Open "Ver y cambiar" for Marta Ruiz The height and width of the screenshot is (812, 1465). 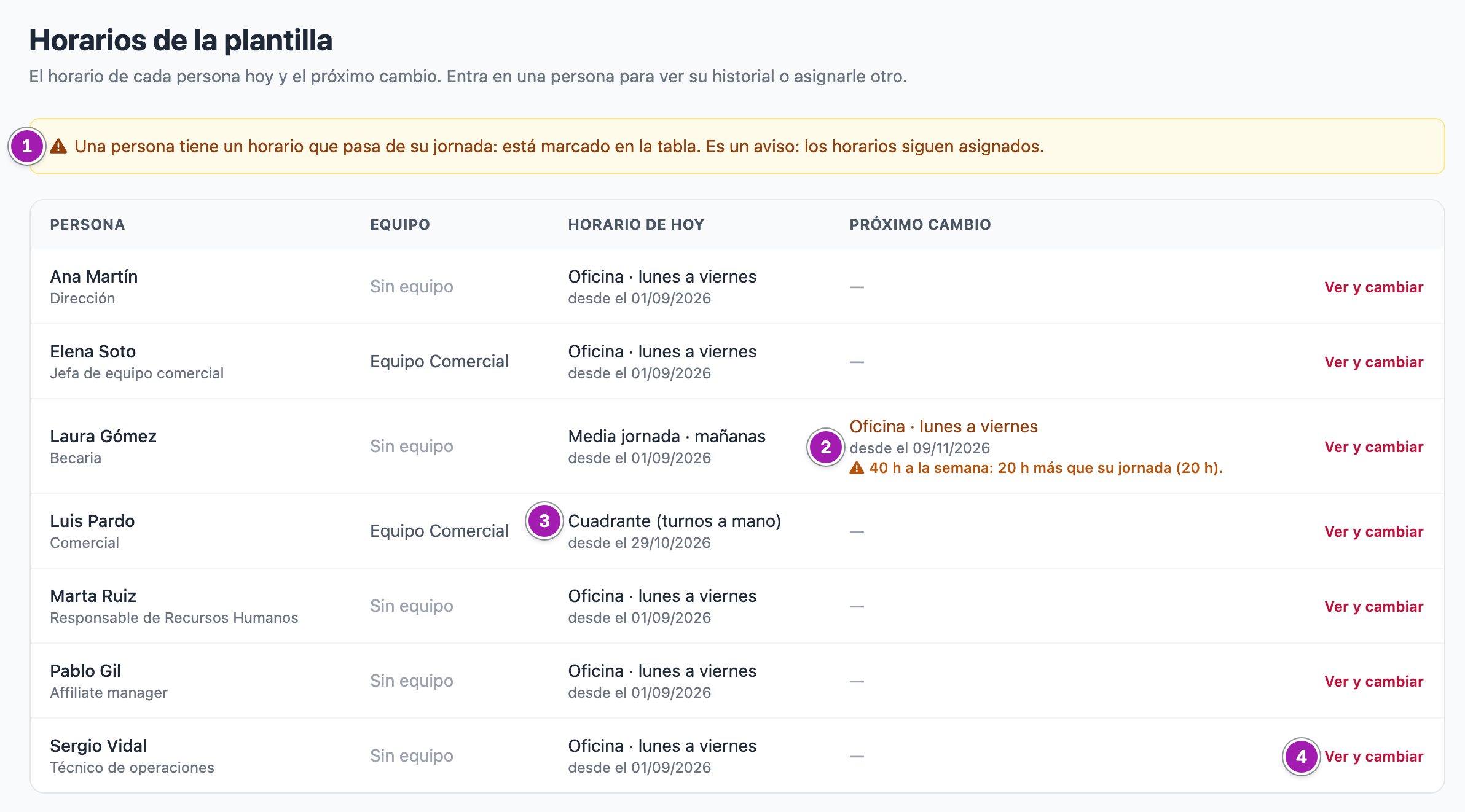[x=1373, y=606]
